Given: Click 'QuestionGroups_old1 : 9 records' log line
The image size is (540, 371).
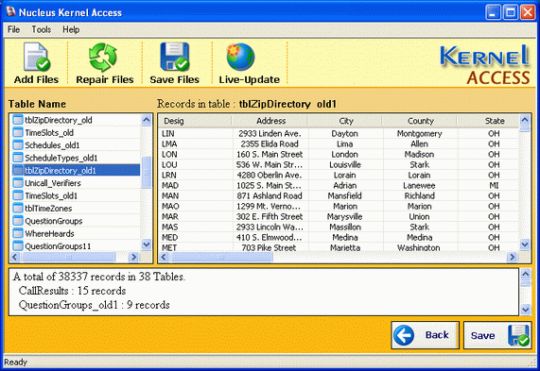Looking at the screenshot, I should pyautogui.click(x=94, y=305).
